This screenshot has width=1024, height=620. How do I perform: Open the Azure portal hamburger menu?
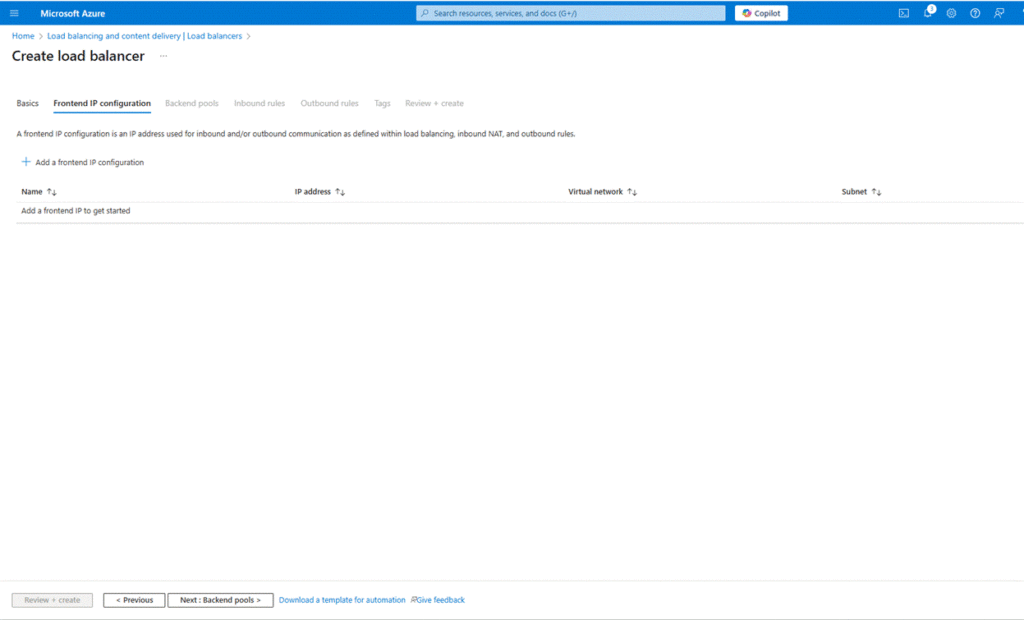coord(14,13)
